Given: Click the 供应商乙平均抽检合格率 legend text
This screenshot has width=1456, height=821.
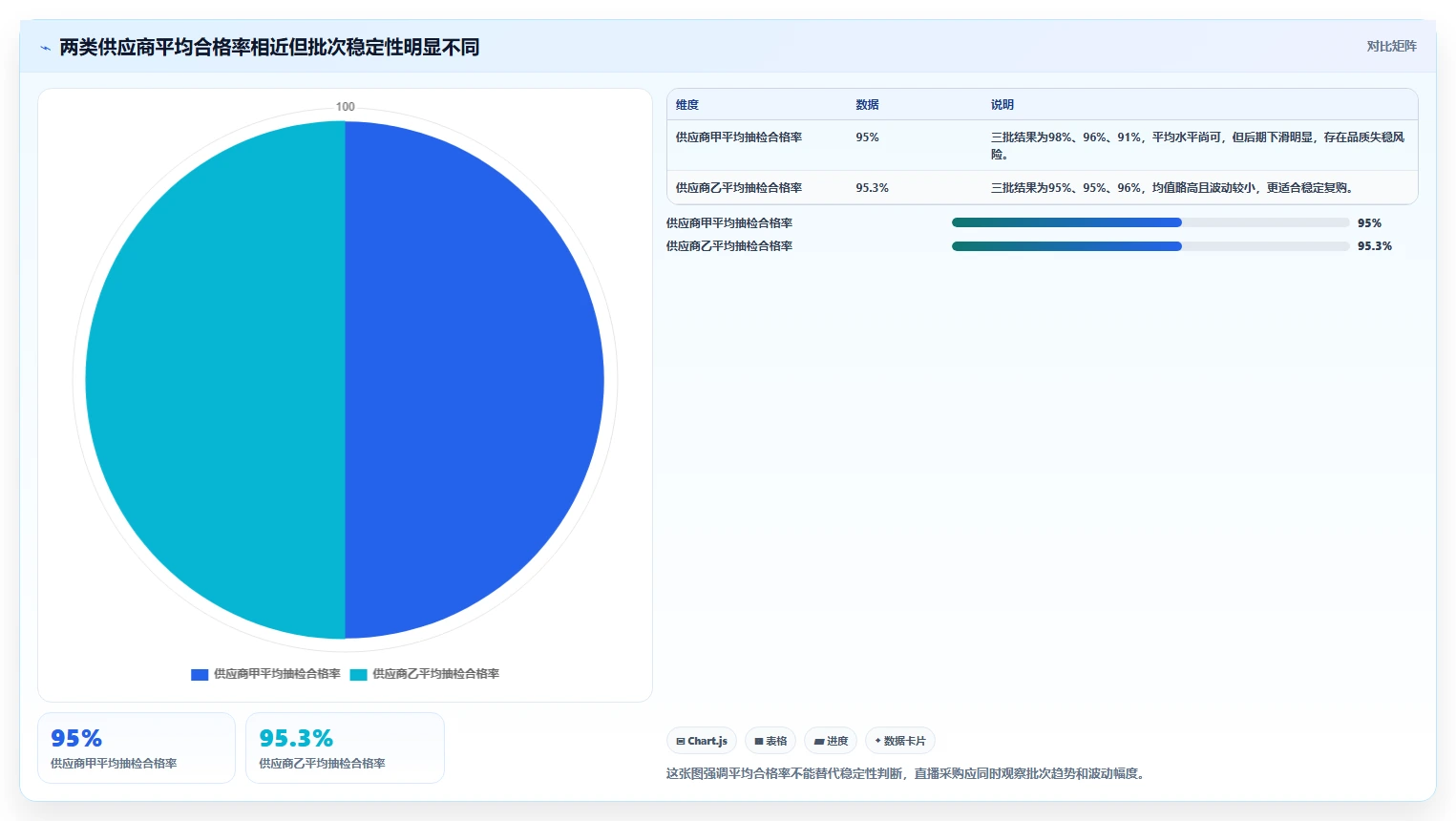Looking at the screenshot, I should click(435, 674).
